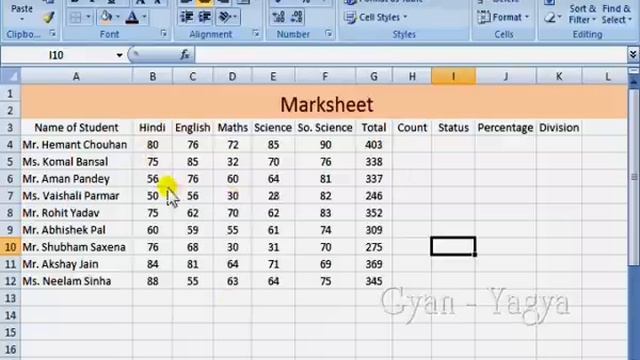Select Vaishali Parmar's Science mark 28
This screenshot has width=640, height=360.
coord(273,196)
